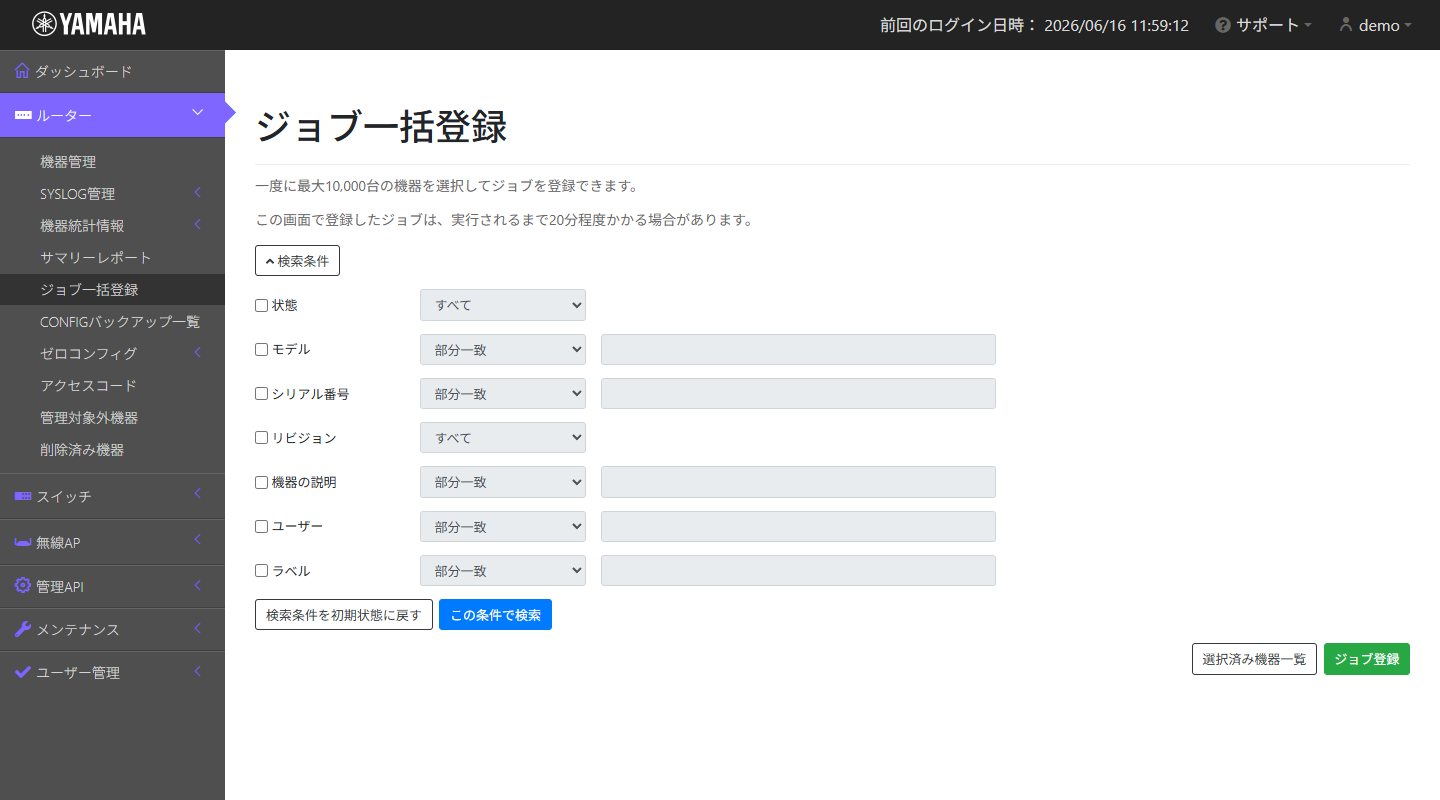Click the ジョブ一括登録 page heading

[381, 127]
